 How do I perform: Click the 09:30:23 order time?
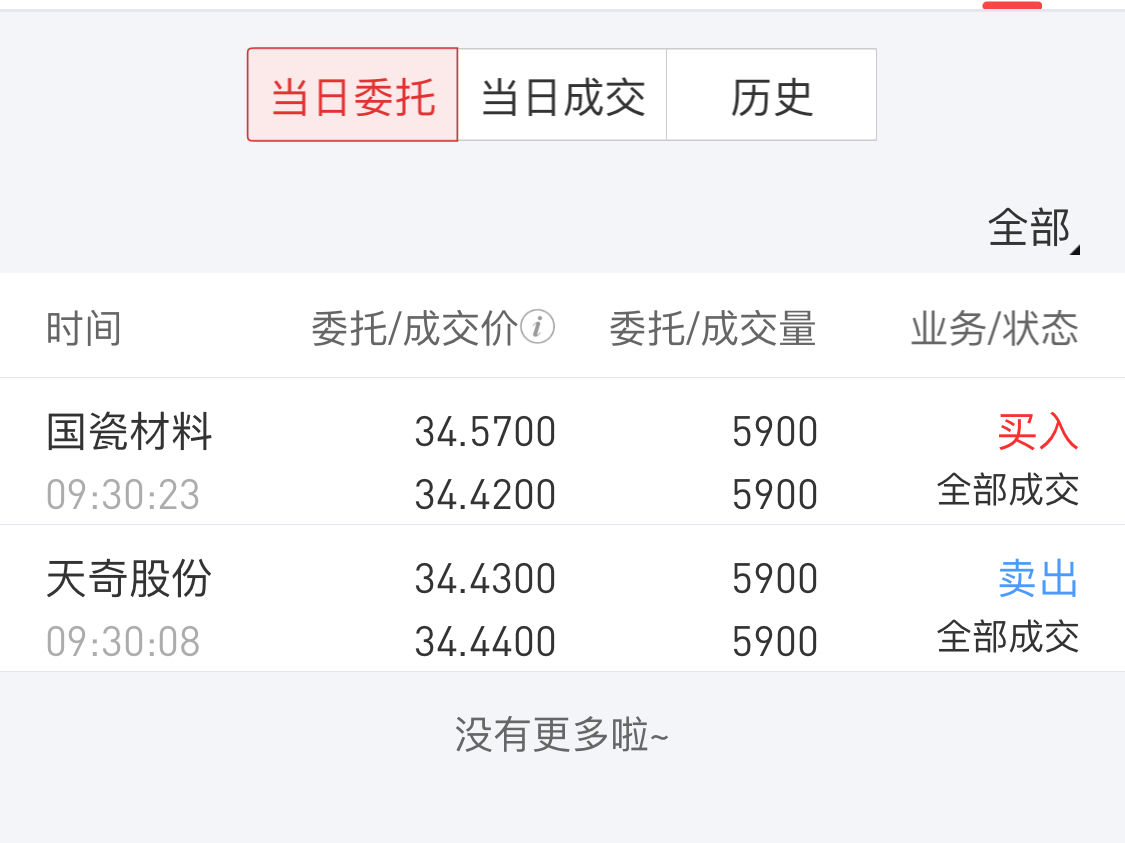click(123, 495)
